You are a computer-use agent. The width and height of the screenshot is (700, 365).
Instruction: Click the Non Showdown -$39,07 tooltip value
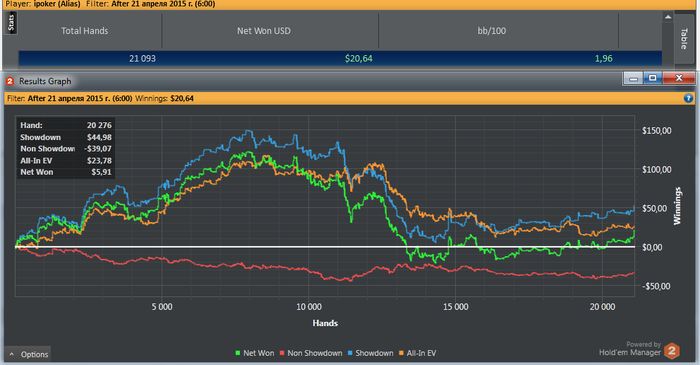(x=98, y=149)
